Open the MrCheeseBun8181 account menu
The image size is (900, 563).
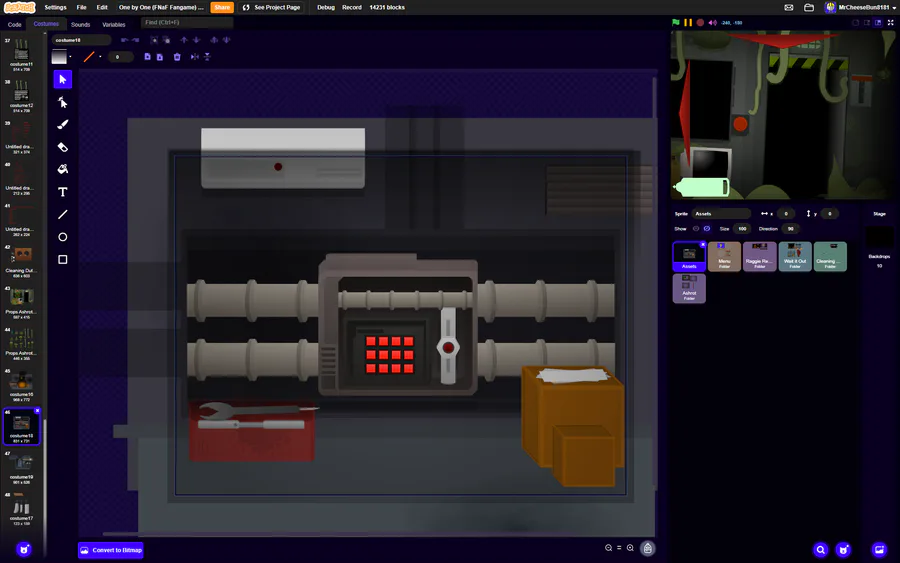point(860,7)
